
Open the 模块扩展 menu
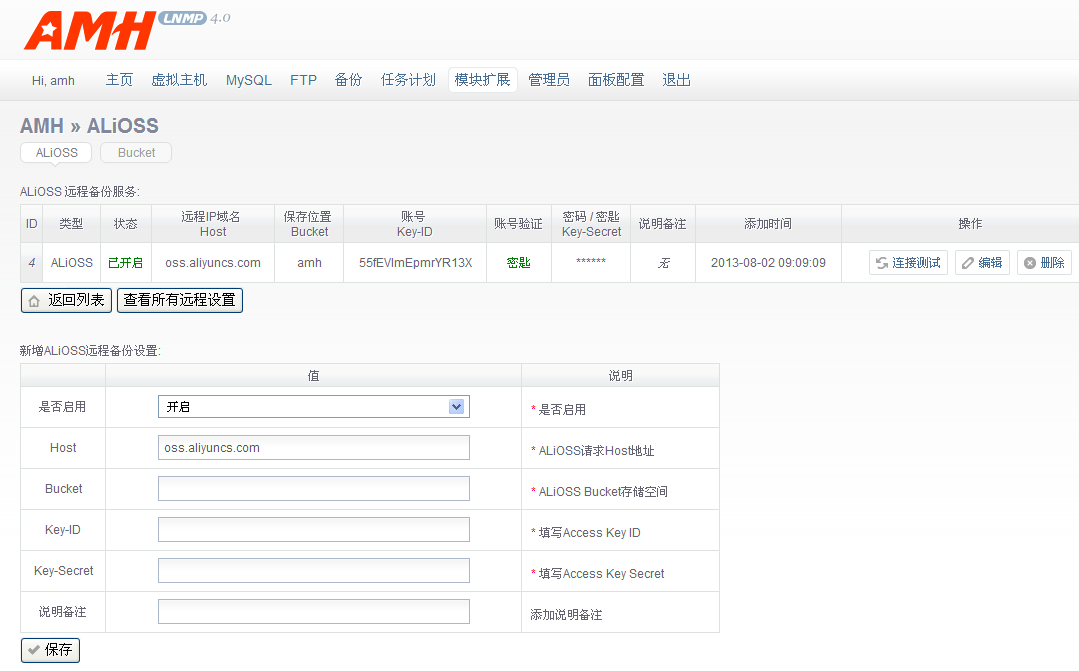482,80
